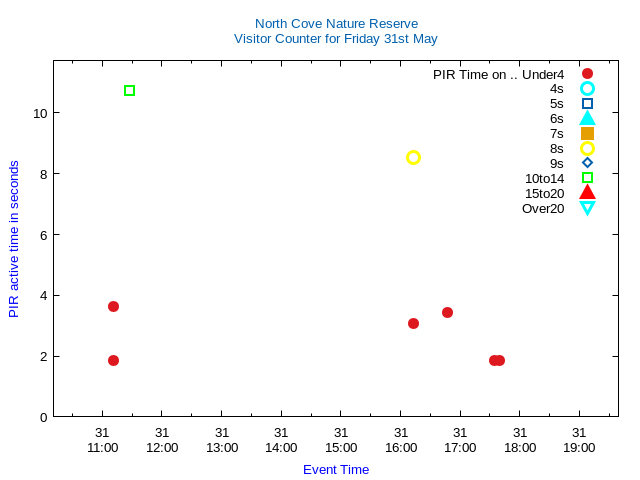Click the yellow circle 8s legend marker
Image resolution: width=640 pixels, height=480 pixels.
(x=587, y=149)
